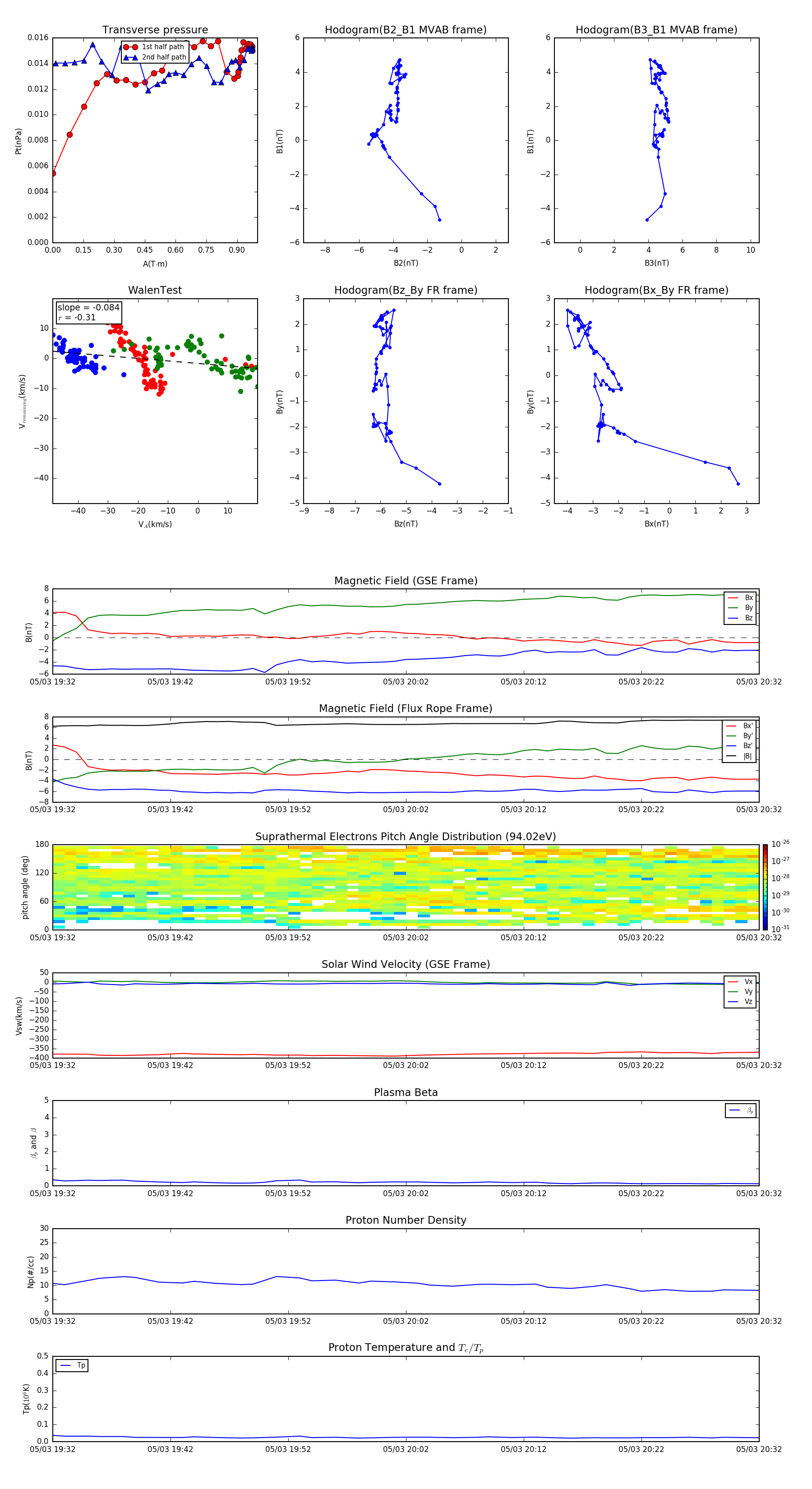Screen dimensions: 812x1489
Task: Select the "Bx" entry in GSE legend
Action: click(740, 598)
